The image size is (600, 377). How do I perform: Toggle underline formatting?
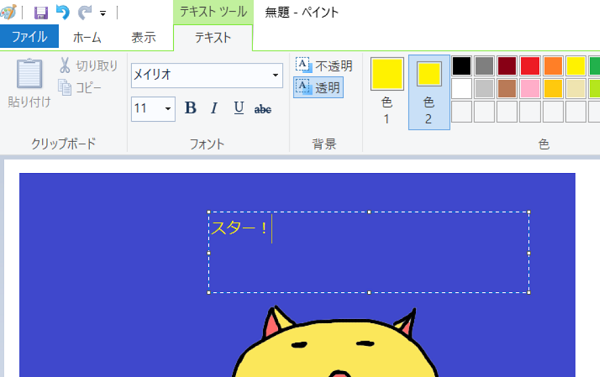tap(239, 108)
